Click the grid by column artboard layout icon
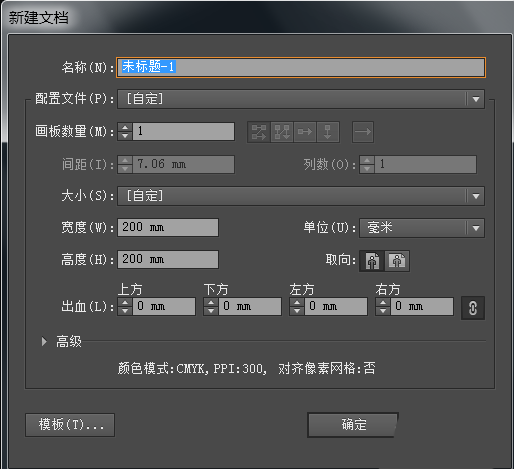The width and height of the screenshot is (514, 469). [282, 132]
